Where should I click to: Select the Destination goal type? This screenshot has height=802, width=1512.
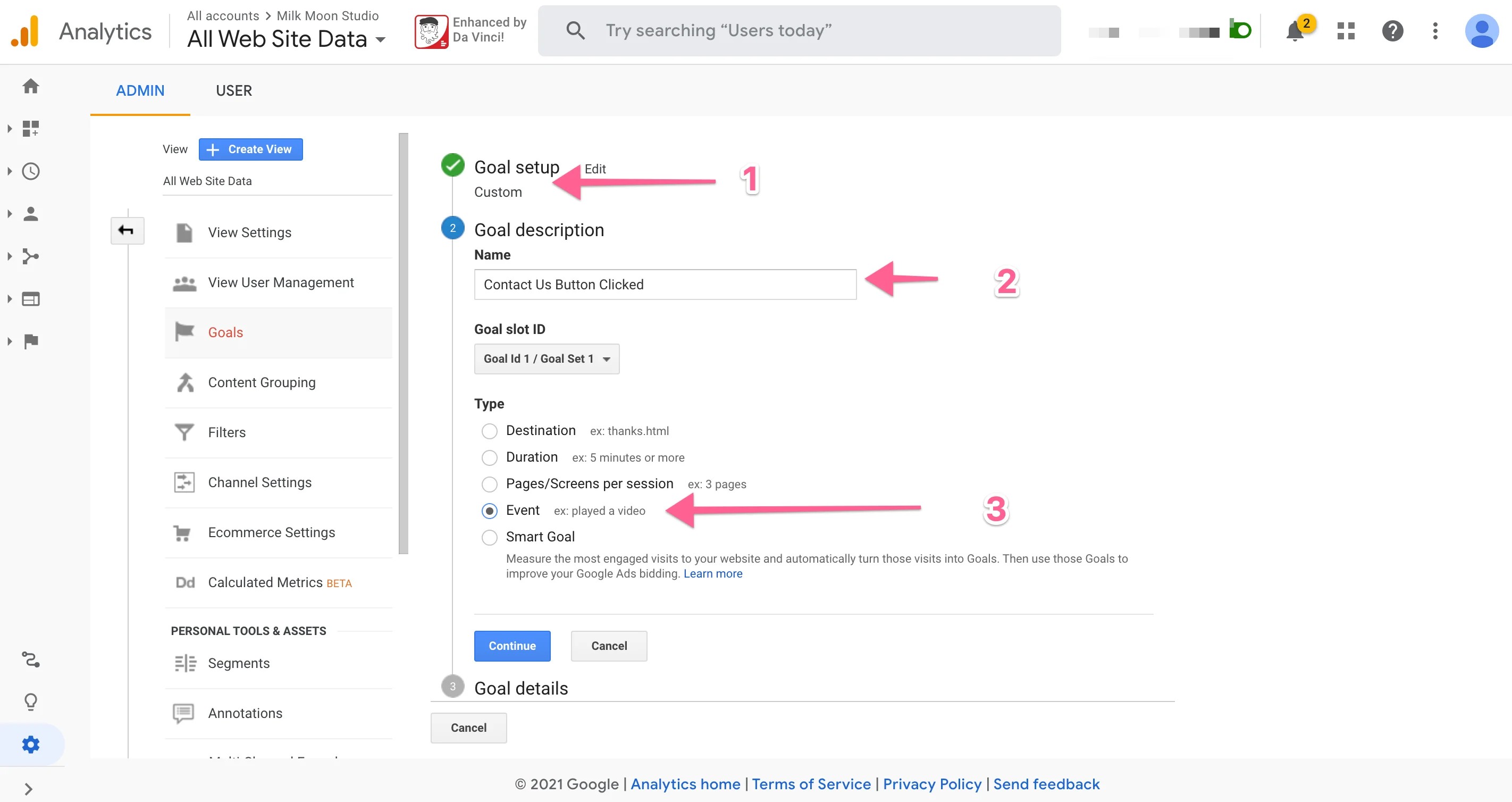coord(489,430)
